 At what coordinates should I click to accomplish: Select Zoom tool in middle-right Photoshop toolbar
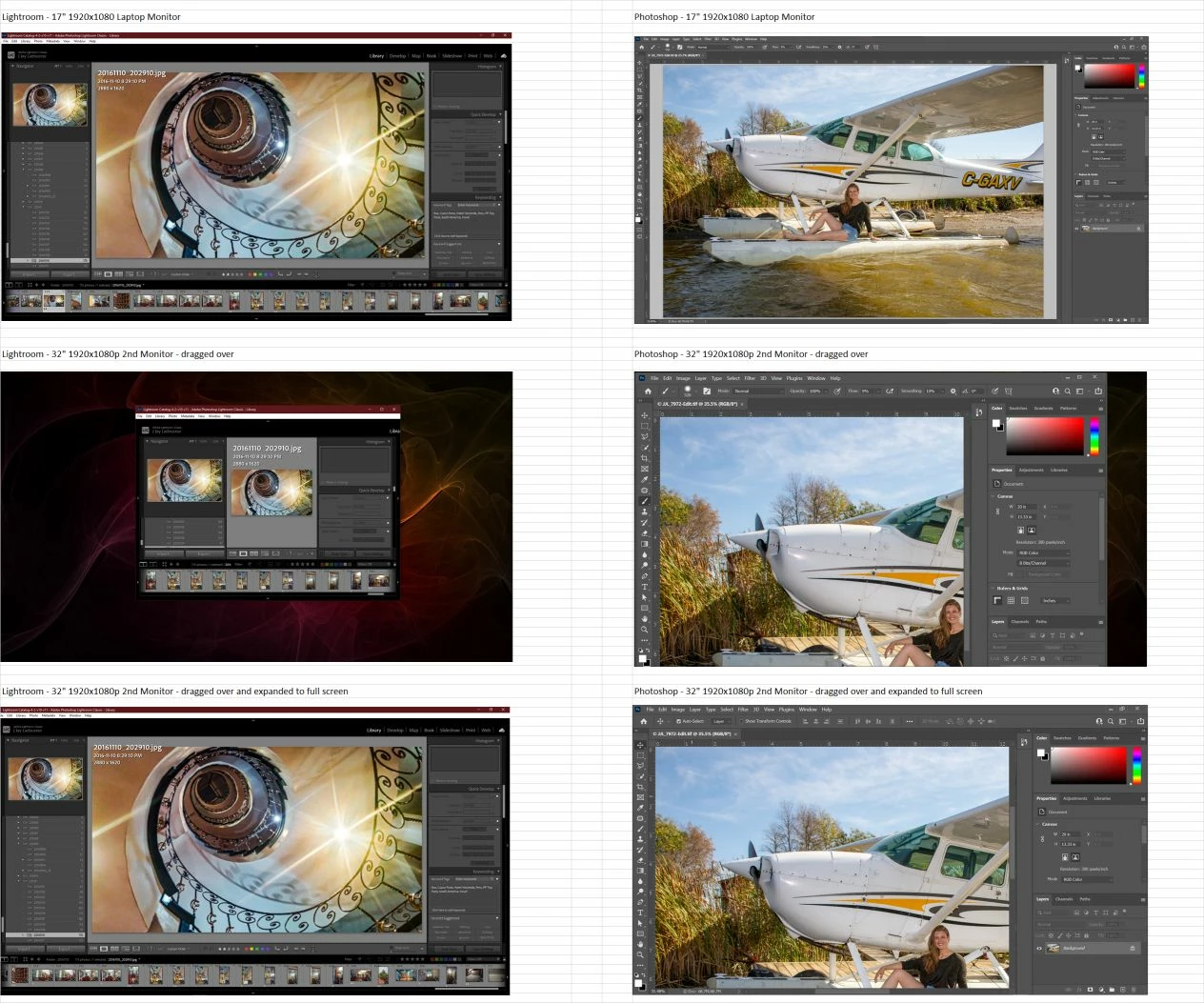(x=645, y=630)
